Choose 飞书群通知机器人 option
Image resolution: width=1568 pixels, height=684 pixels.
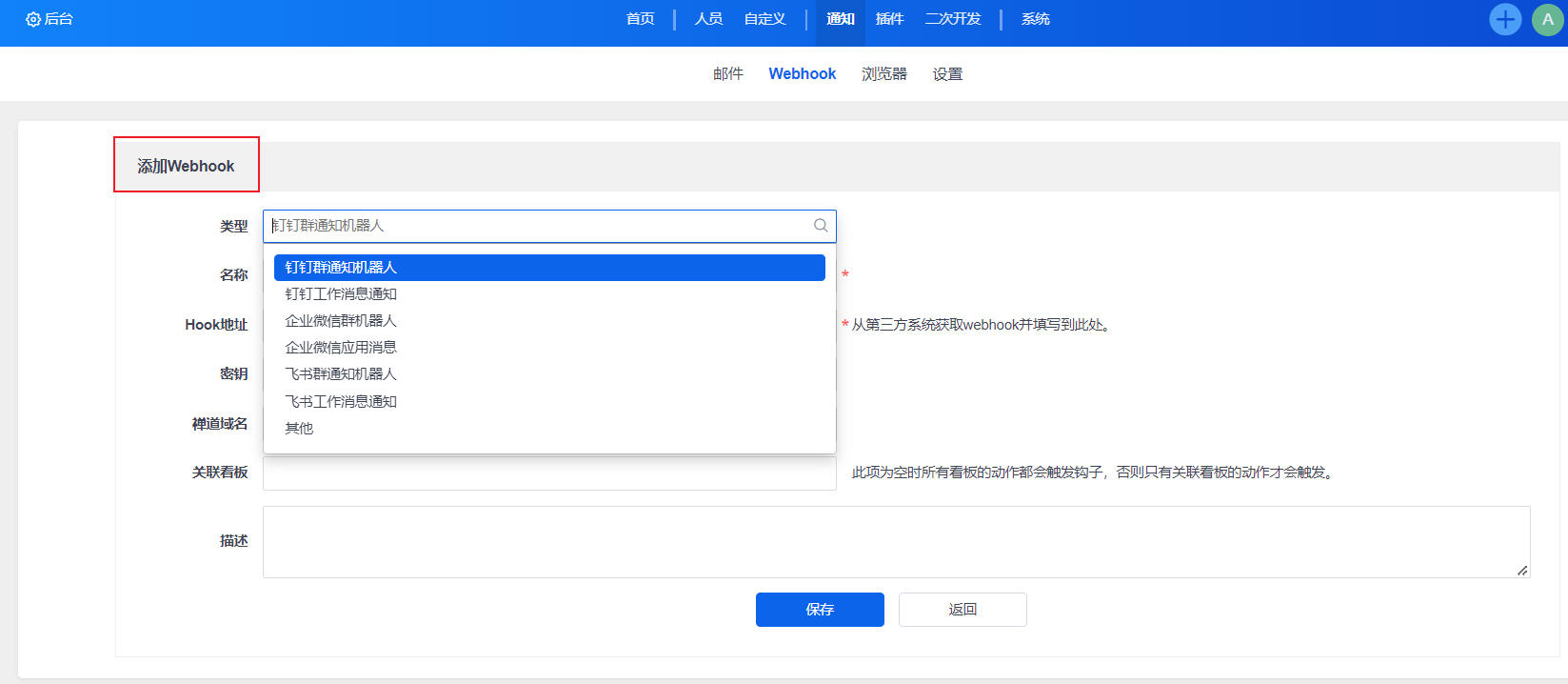point(341,374)
